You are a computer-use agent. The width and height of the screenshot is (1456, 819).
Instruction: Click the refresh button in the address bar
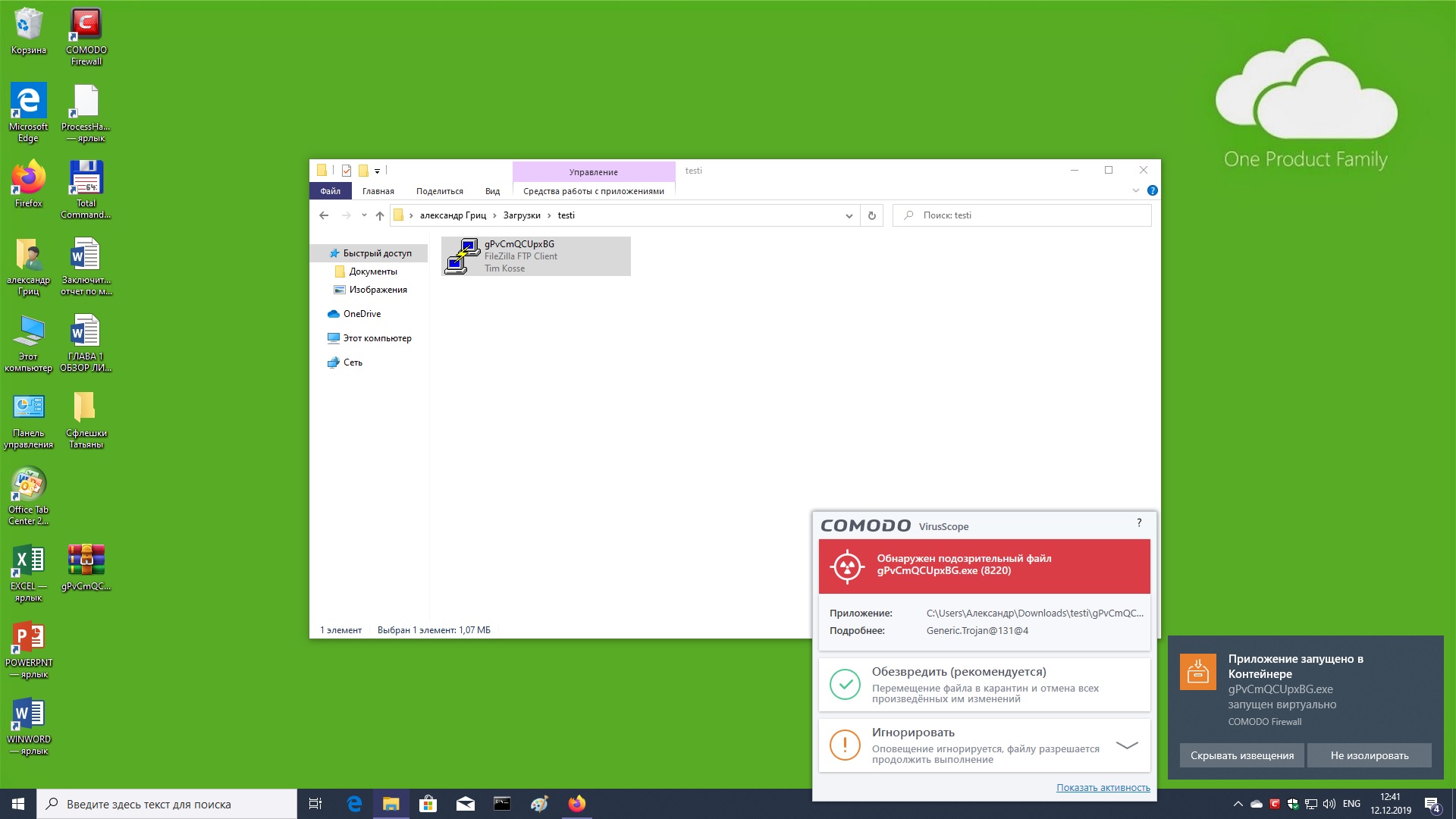coord(871,215)
